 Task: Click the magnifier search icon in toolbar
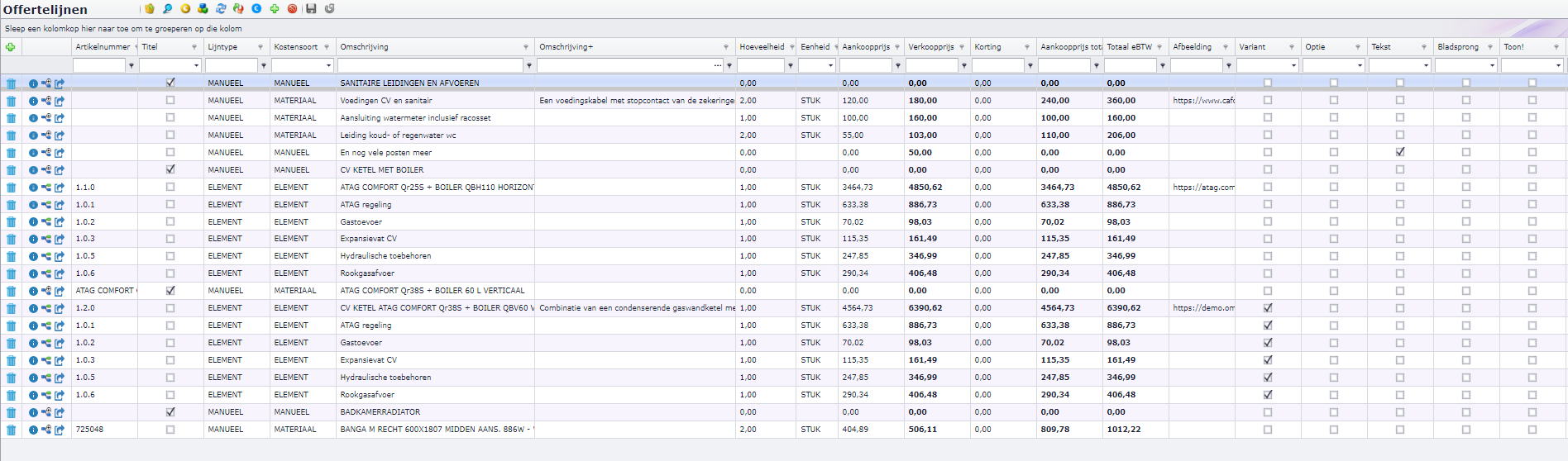click(168, 8)
